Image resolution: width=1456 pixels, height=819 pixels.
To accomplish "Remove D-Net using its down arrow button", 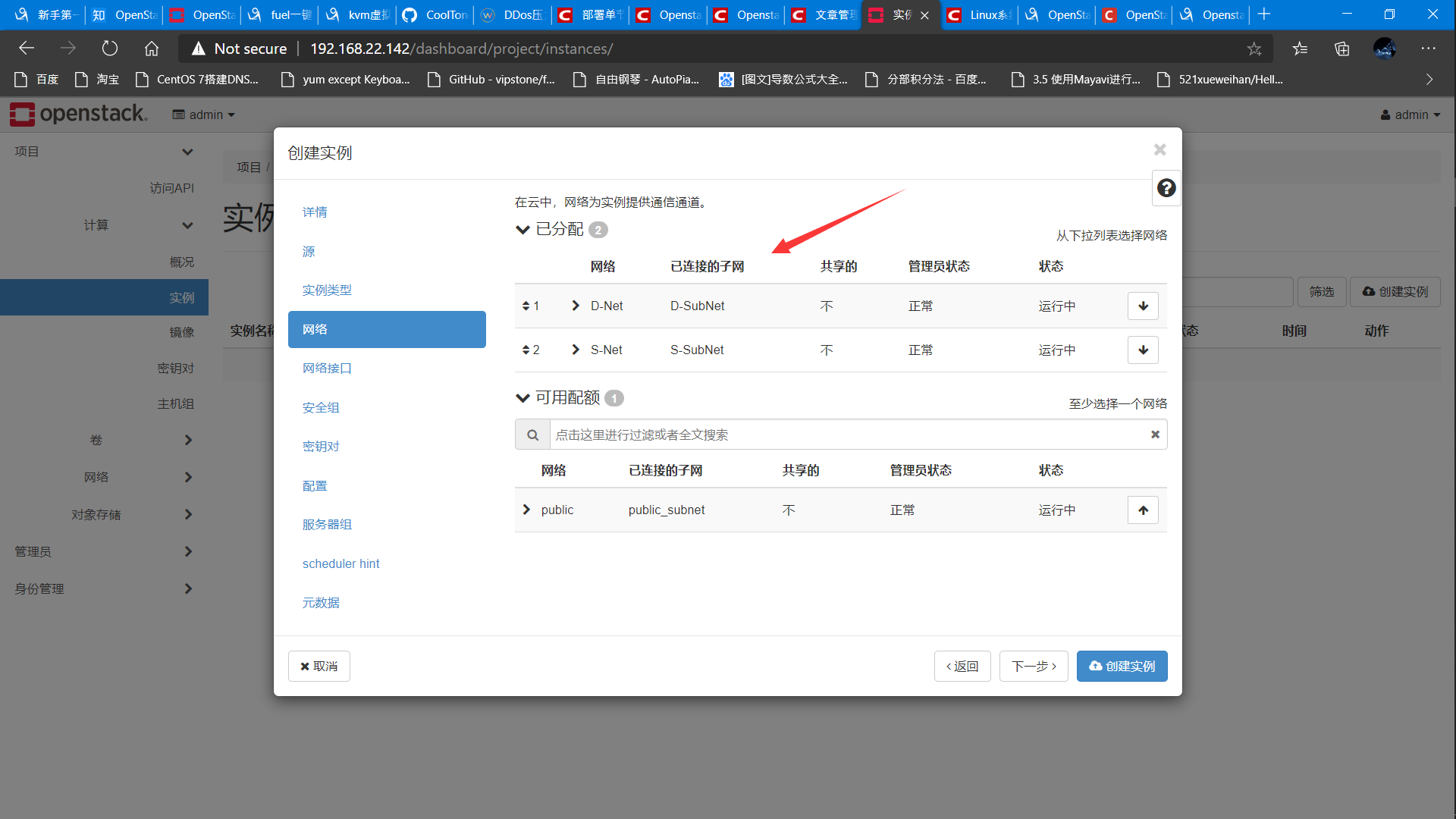I will pyautogui.click(x=1143, y=306).
